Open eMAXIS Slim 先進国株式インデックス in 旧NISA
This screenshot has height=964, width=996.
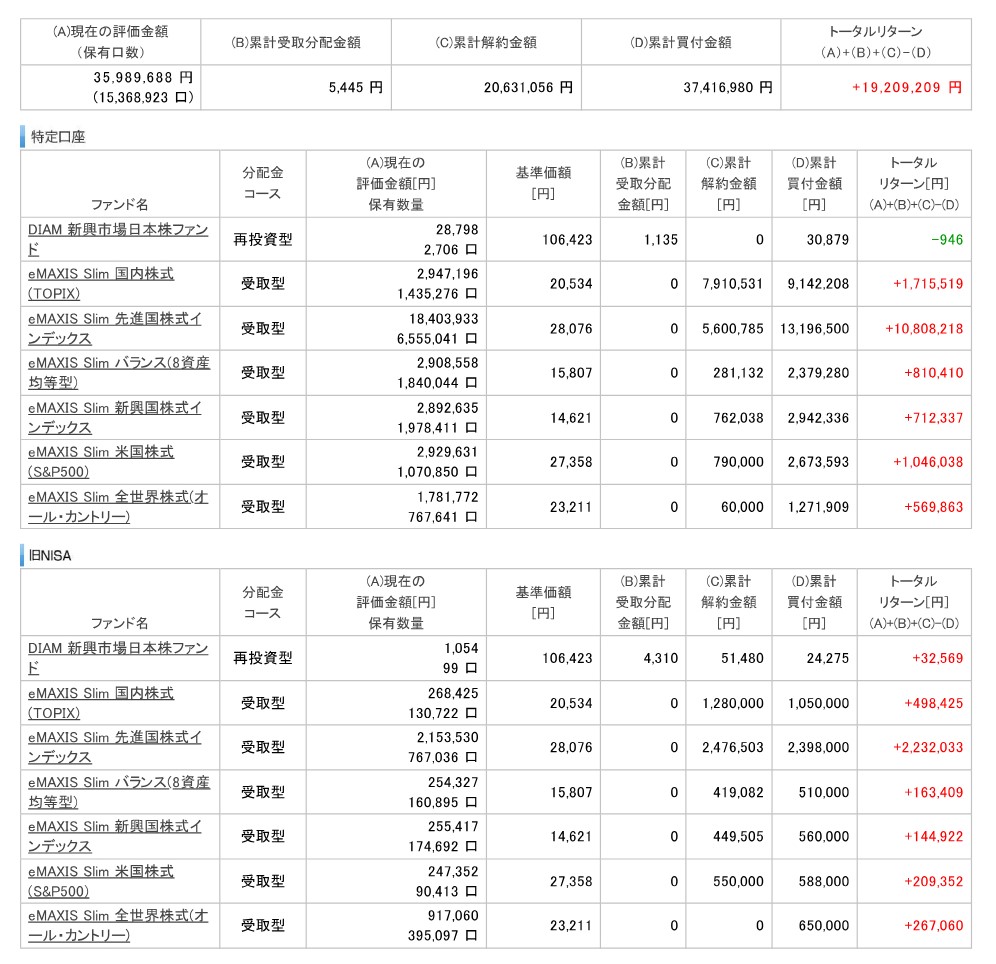pyautogui.click(x=115, y=746)
